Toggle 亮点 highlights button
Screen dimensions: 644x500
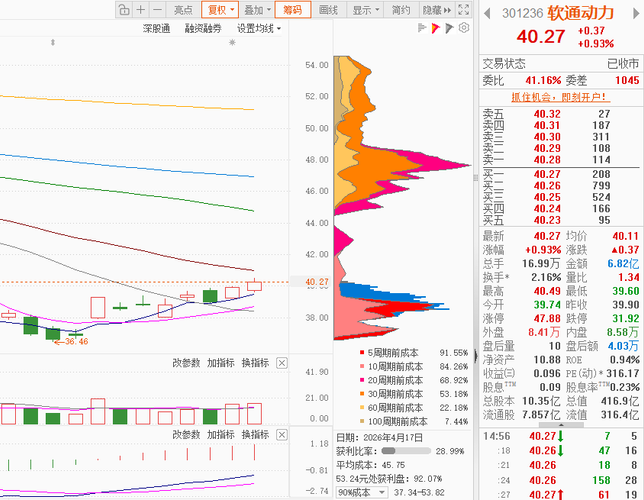pyautogui.click(x=183, y=9)
